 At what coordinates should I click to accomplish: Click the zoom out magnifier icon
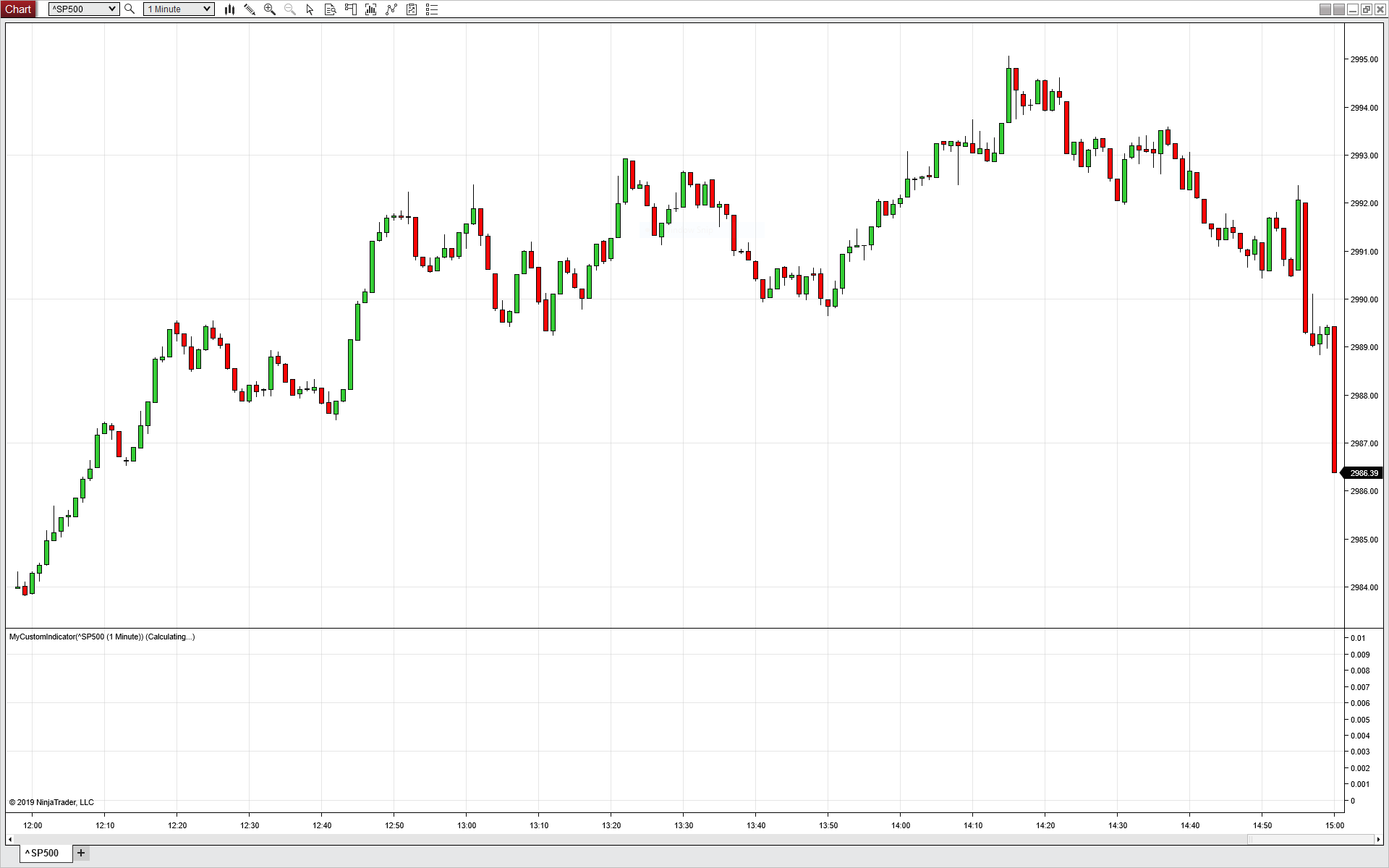290,9
